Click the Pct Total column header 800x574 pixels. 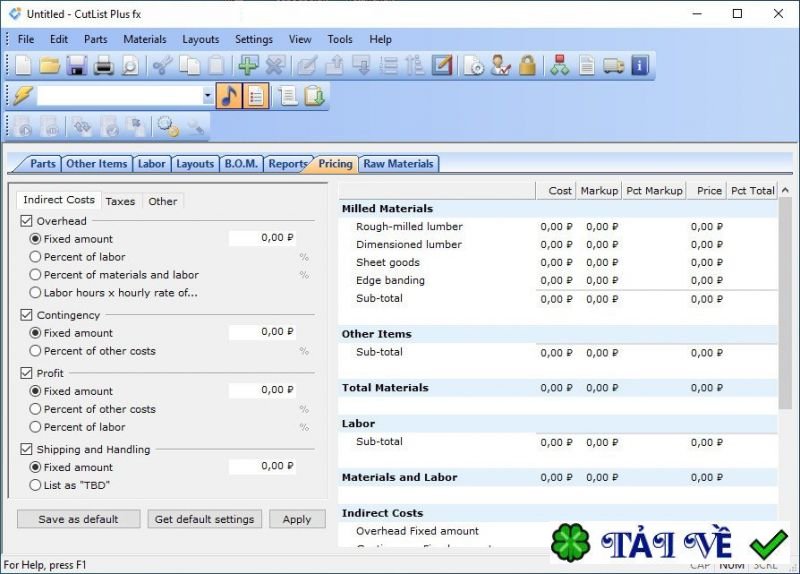tap(753, 191)
